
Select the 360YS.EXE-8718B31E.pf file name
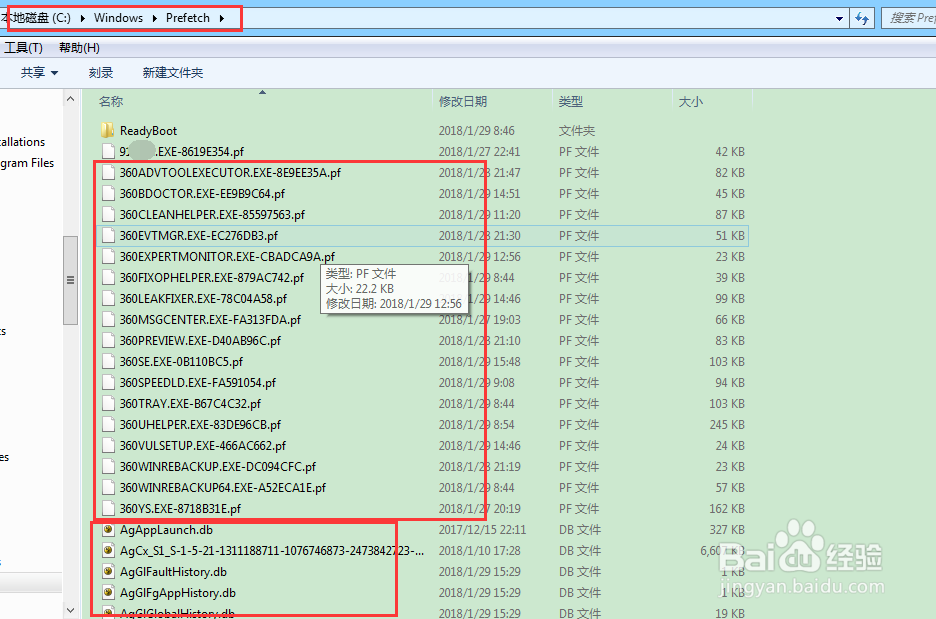tap(180, 509)
